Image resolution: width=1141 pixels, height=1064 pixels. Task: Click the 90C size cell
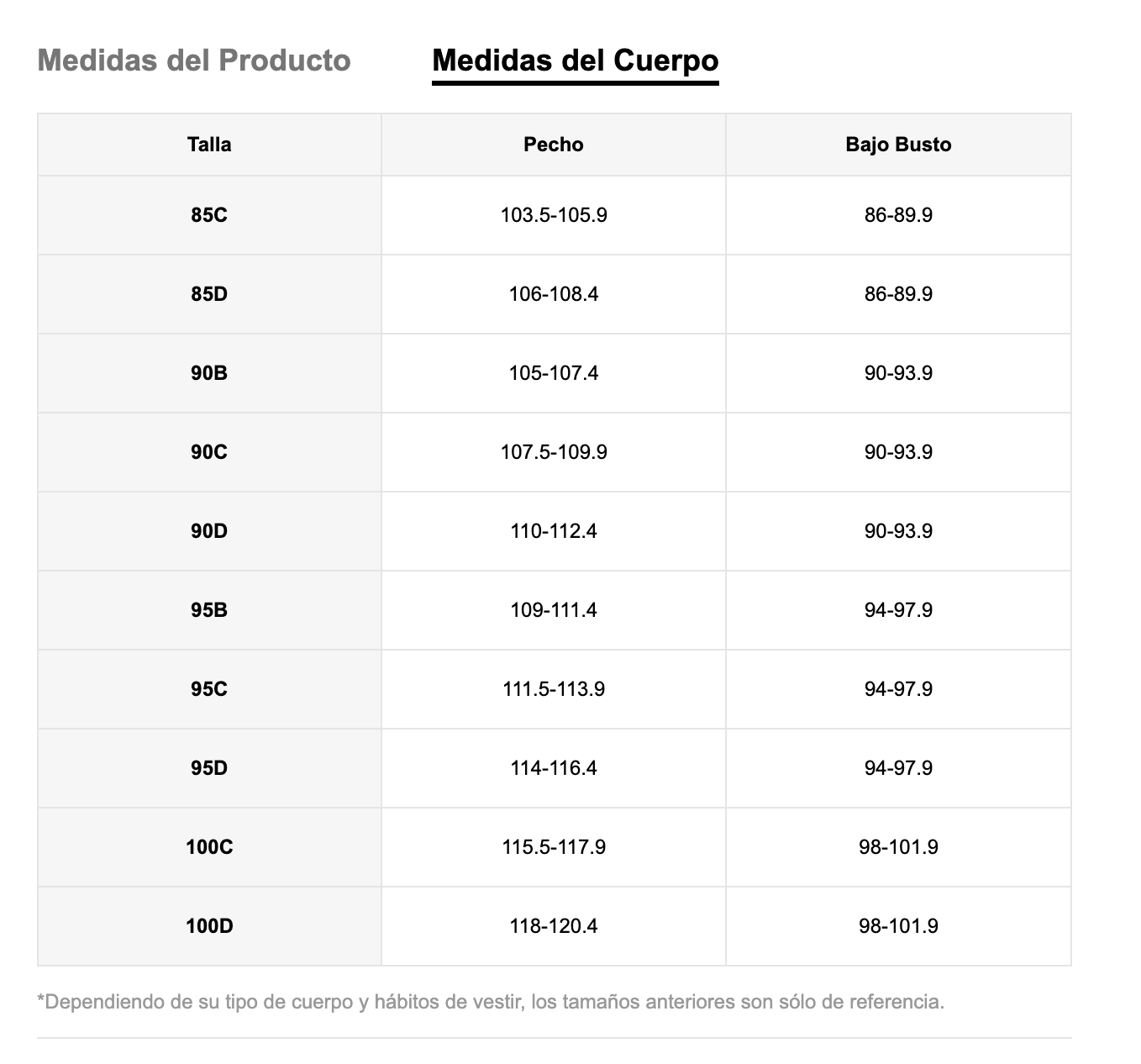pyautogui.click(x=209, y=452)
